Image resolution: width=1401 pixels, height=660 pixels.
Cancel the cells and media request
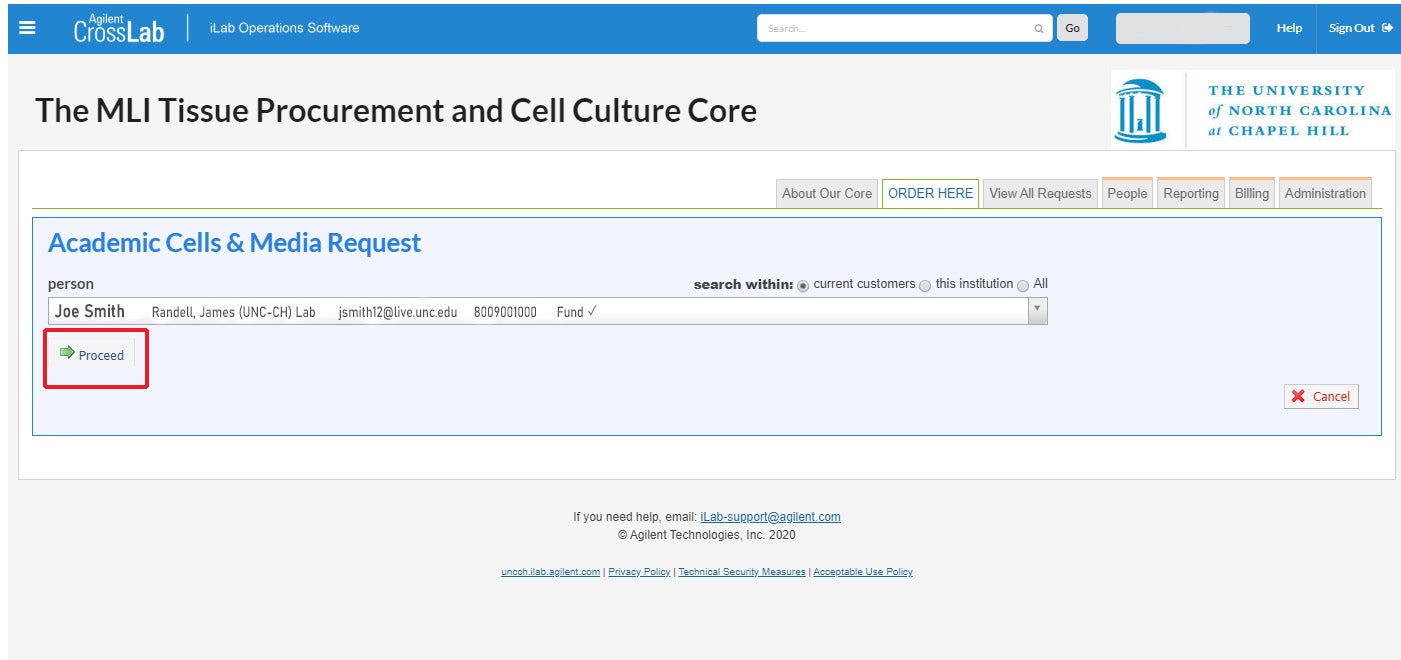click(x=1321, y=397)
